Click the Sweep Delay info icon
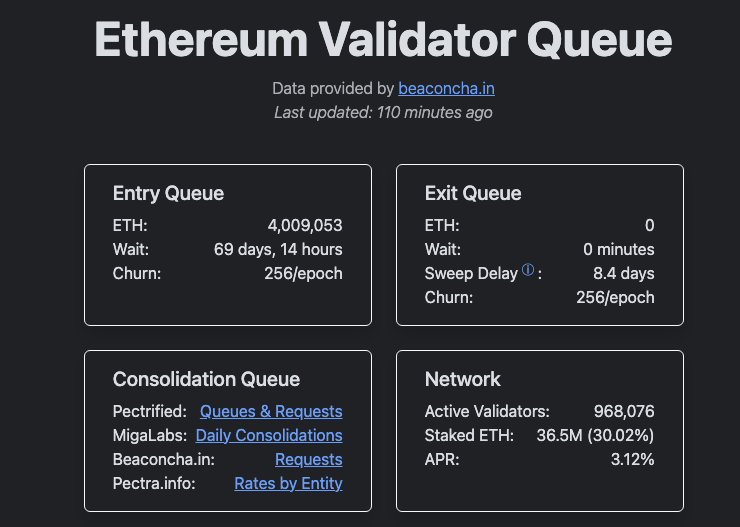 (528, 270)
